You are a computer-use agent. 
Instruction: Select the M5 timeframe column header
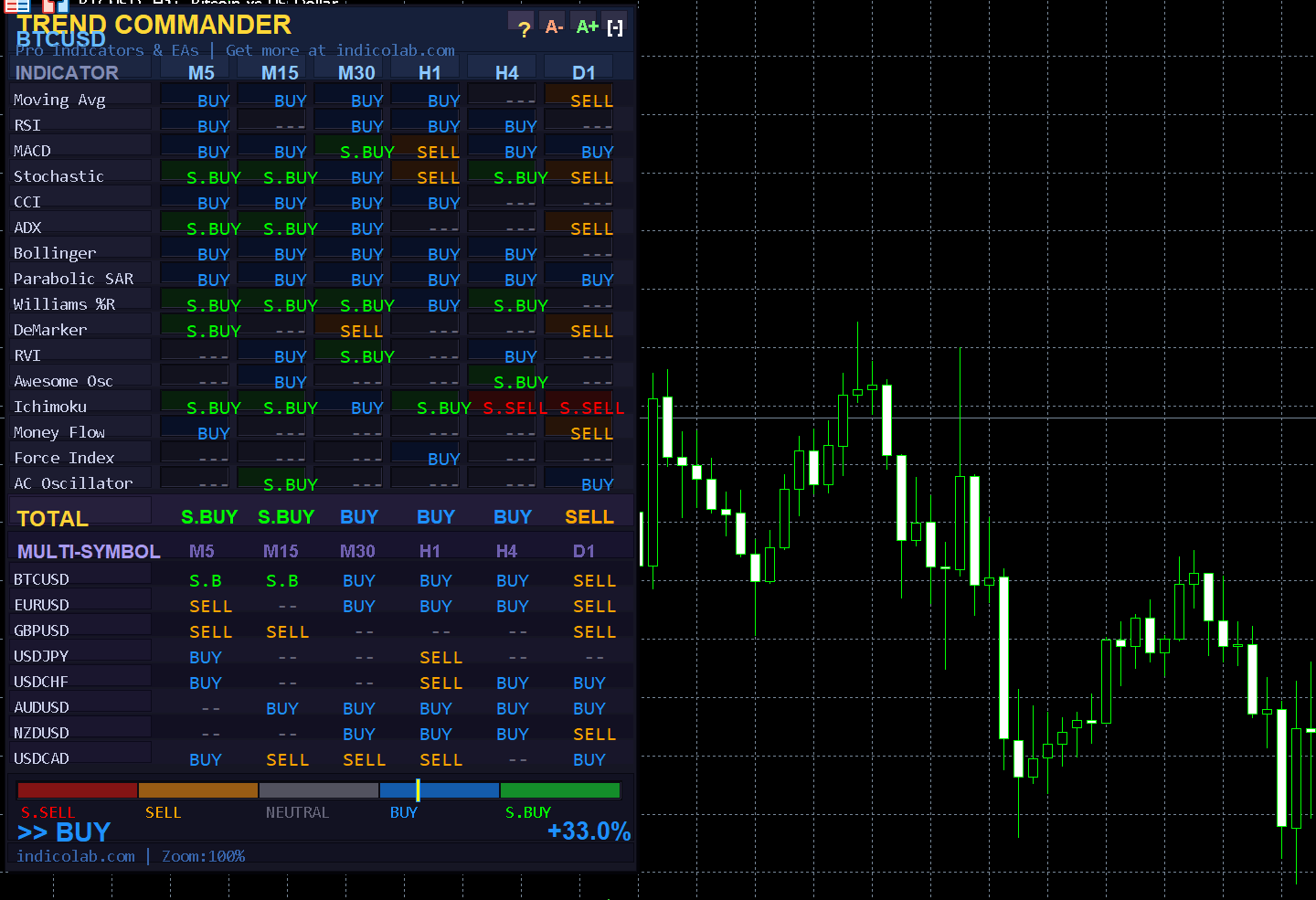201,73
